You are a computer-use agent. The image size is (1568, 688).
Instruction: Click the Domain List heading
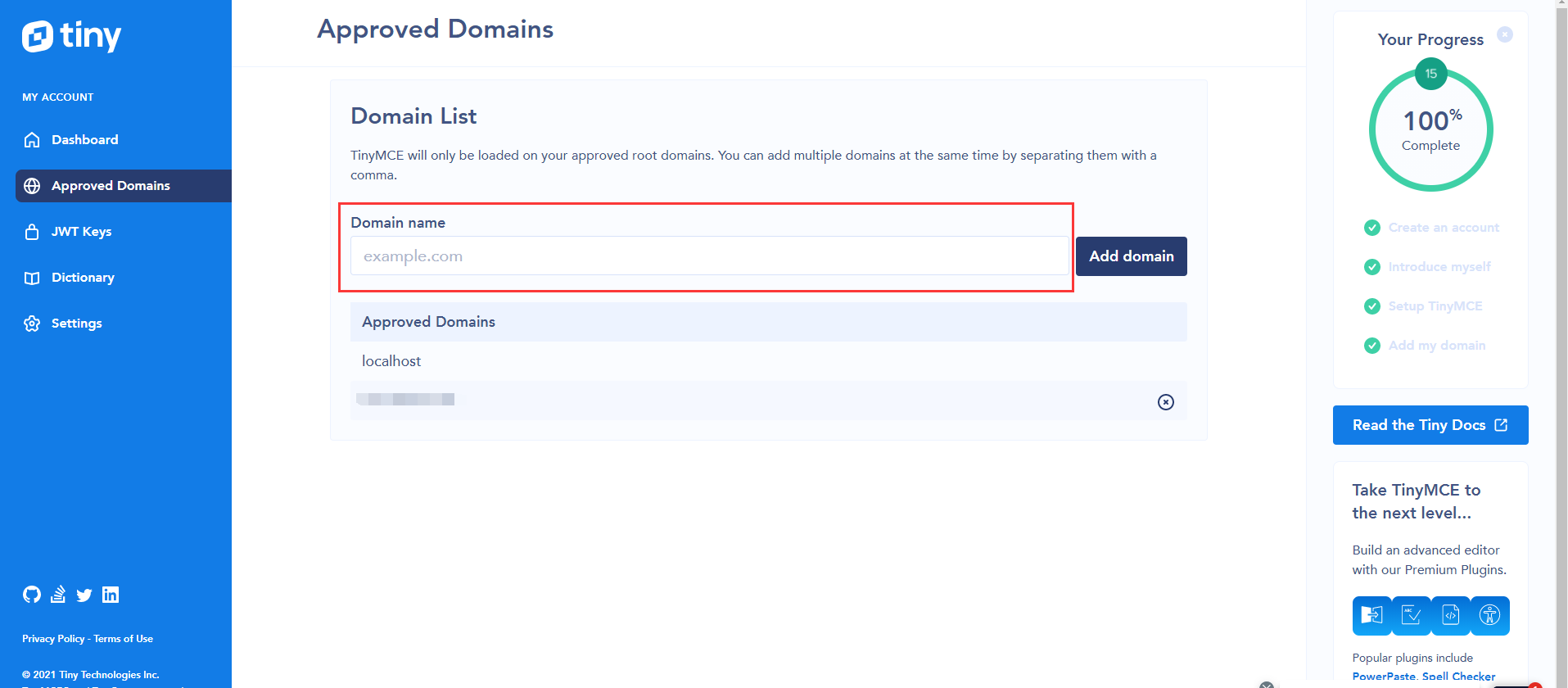[413, 116]
